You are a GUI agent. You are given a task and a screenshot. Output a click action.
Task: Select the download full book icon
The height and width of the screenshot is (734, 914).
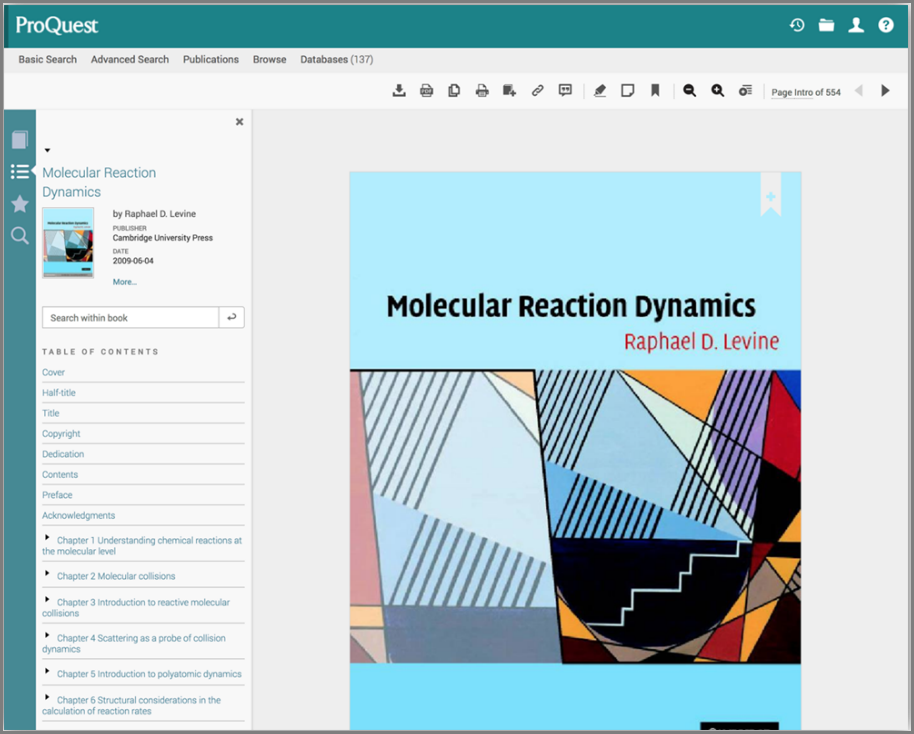click(x=399, y=90)
